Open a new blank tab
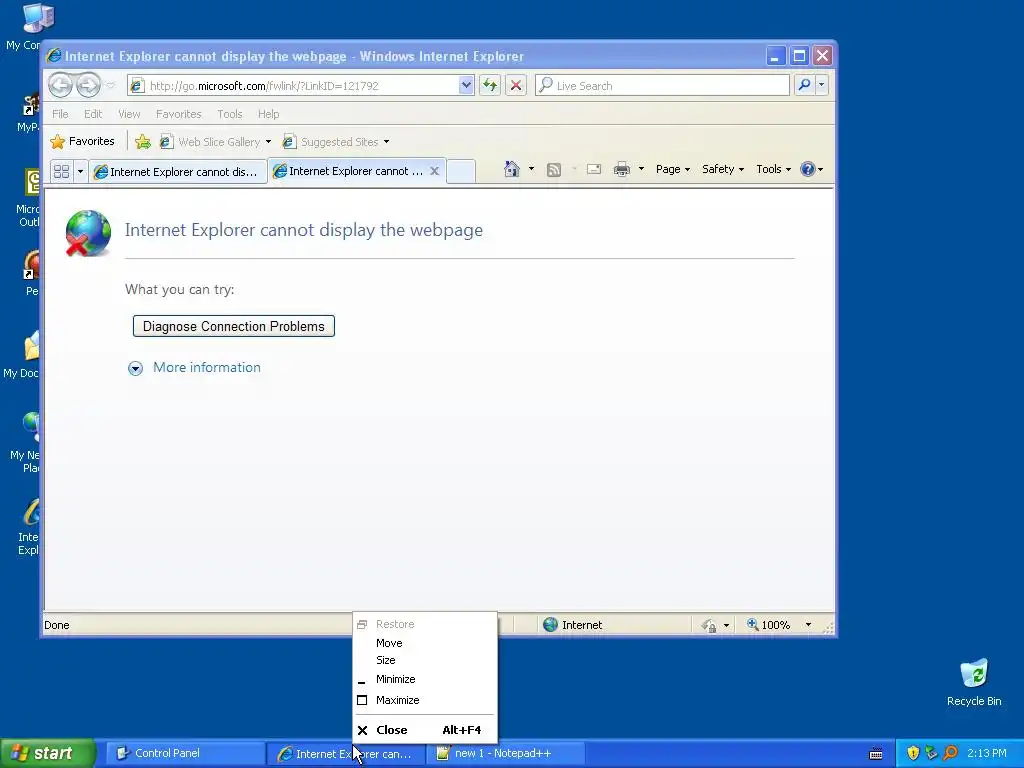Image resolution: width=1024 pixels, height=768 pixels. pyautogui.click(x=460, y=172)
